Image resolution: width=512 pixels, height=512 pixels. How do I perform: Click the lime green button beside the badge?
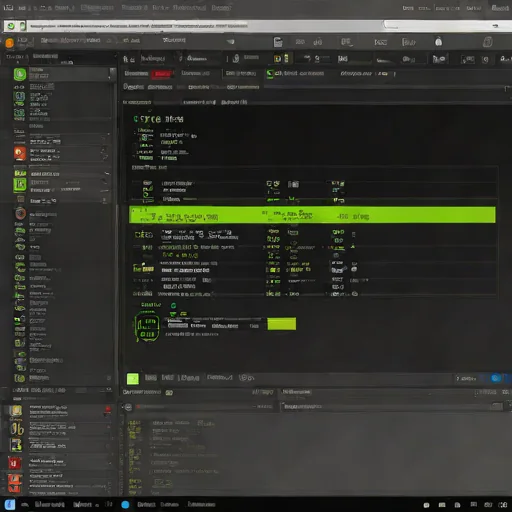pos(282,324)
